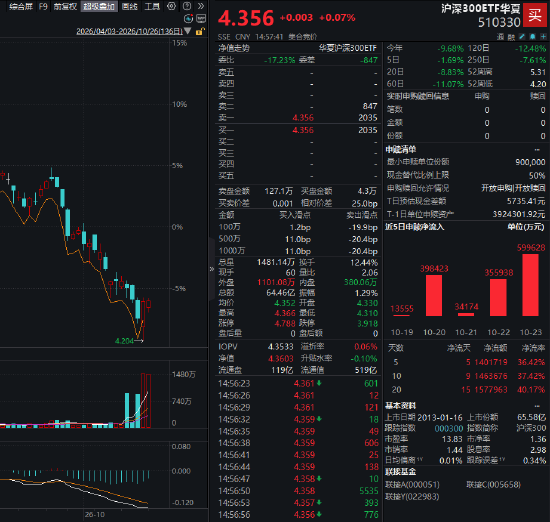This screenshot has width=550, height=522.
Task: Click the round AI assistant icon with red dot
Action: point(188,19)
